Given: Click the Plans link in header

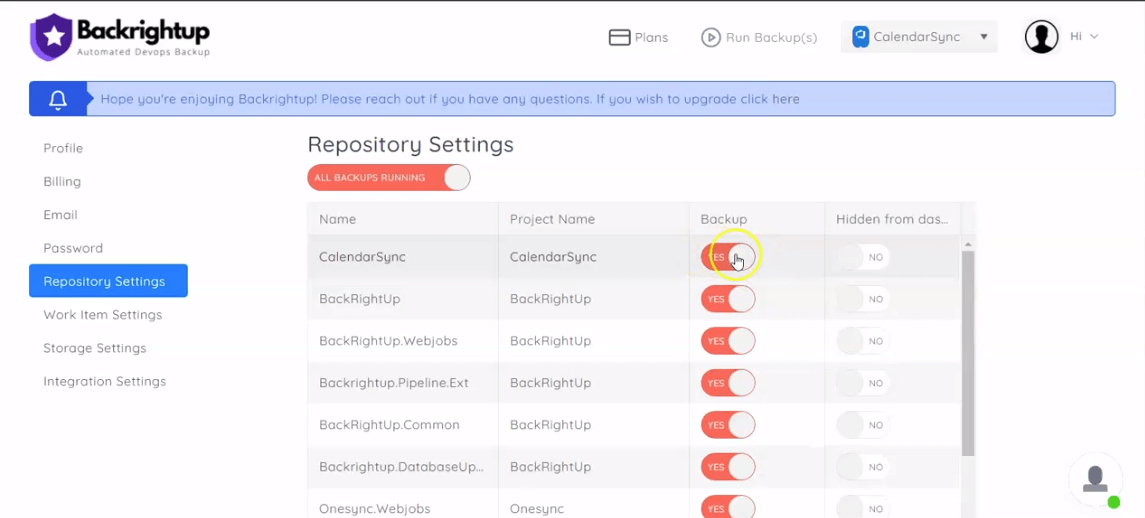Looking at the screenshot, I should coord(651,37).
